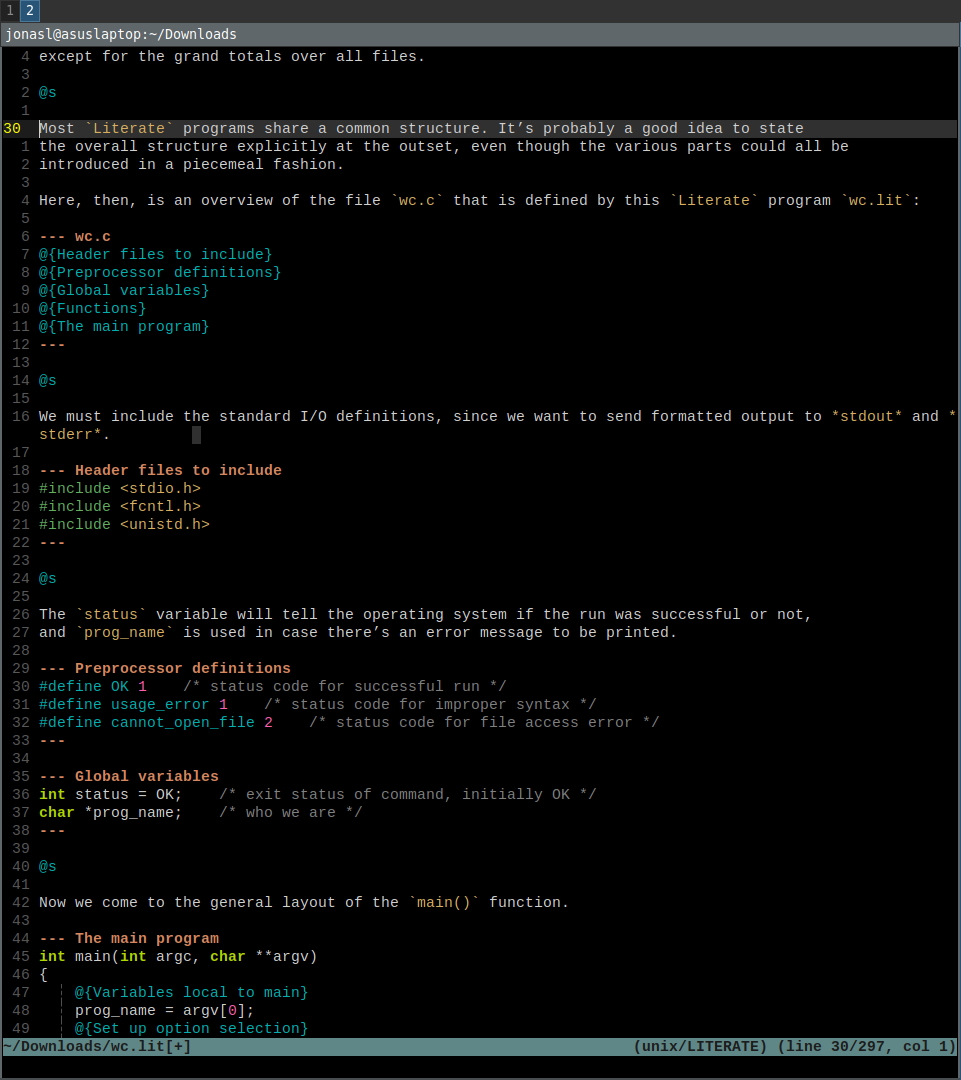The height and width of the screenshot is (1080, 961).
Task: Click the '#define usage_error 1' line
Action: click(318, 705)
